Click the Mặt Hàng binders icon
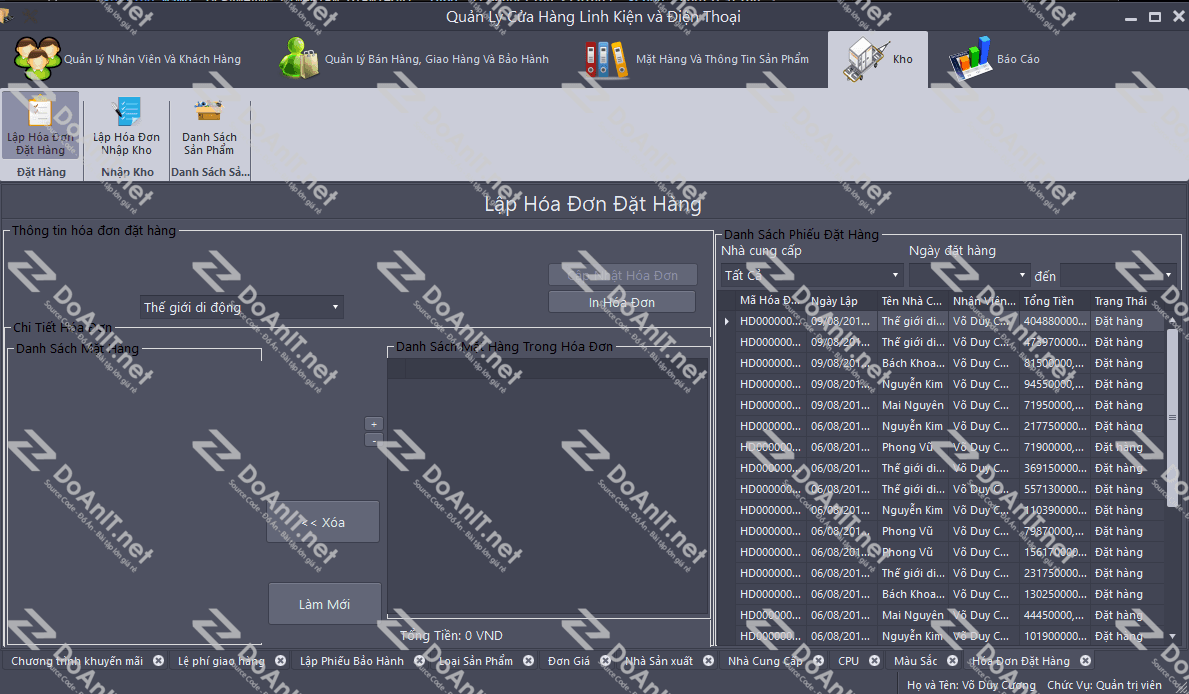Viewport: 1189px width, 694px height. (607, 59)
